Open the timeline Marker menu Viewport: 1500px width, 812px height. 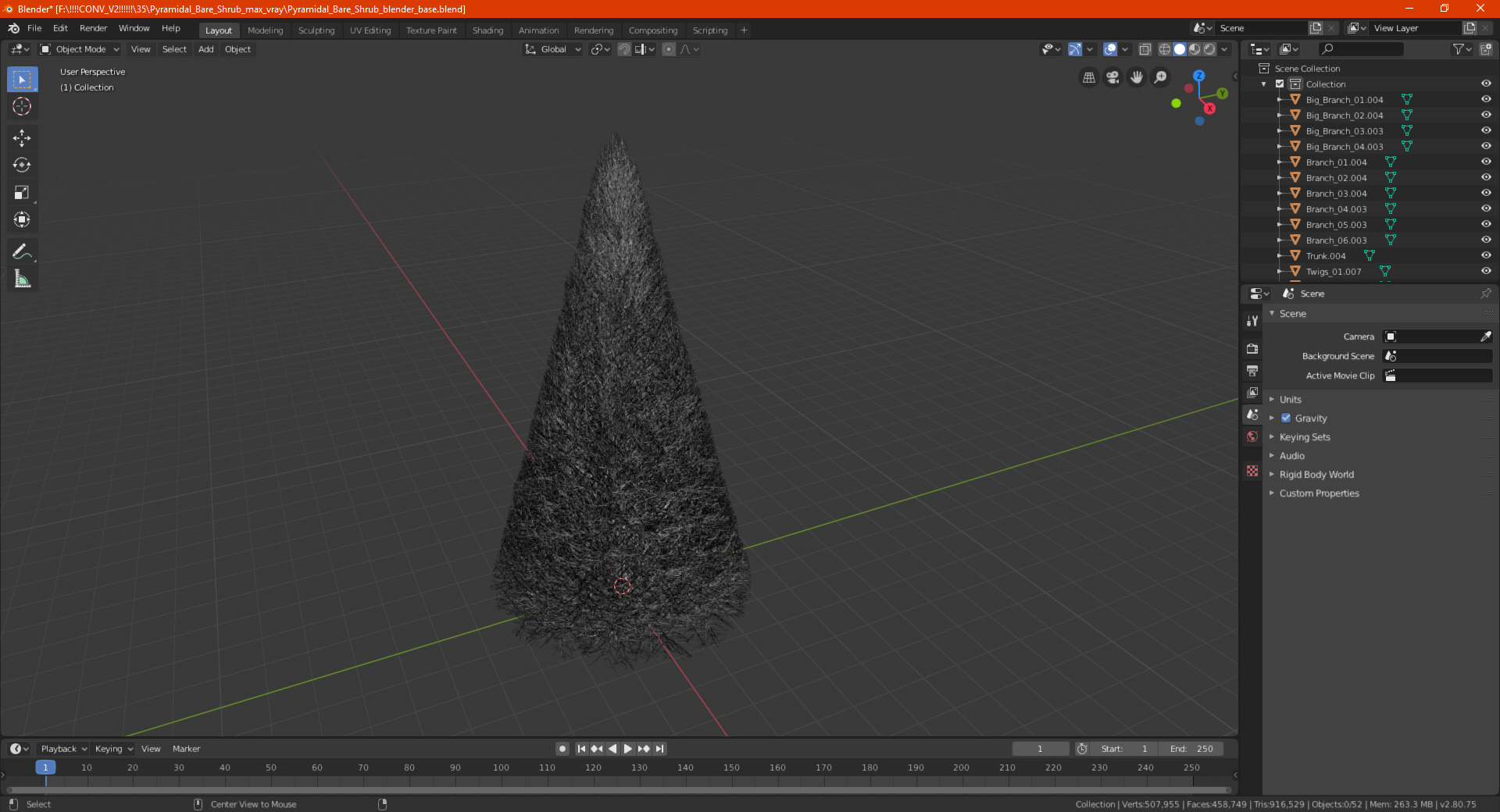(x=186, y=749)
